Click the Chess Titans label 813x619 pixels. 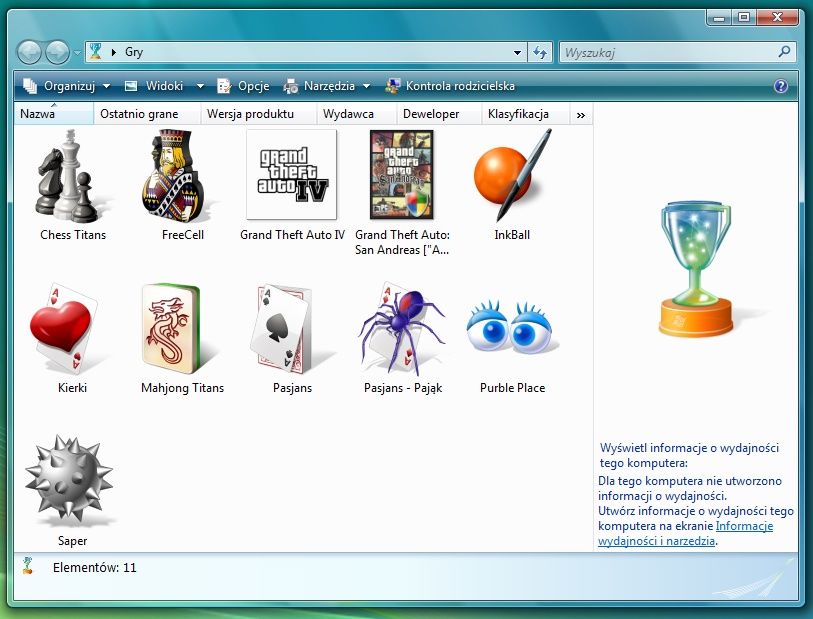[x=73, y=235]
